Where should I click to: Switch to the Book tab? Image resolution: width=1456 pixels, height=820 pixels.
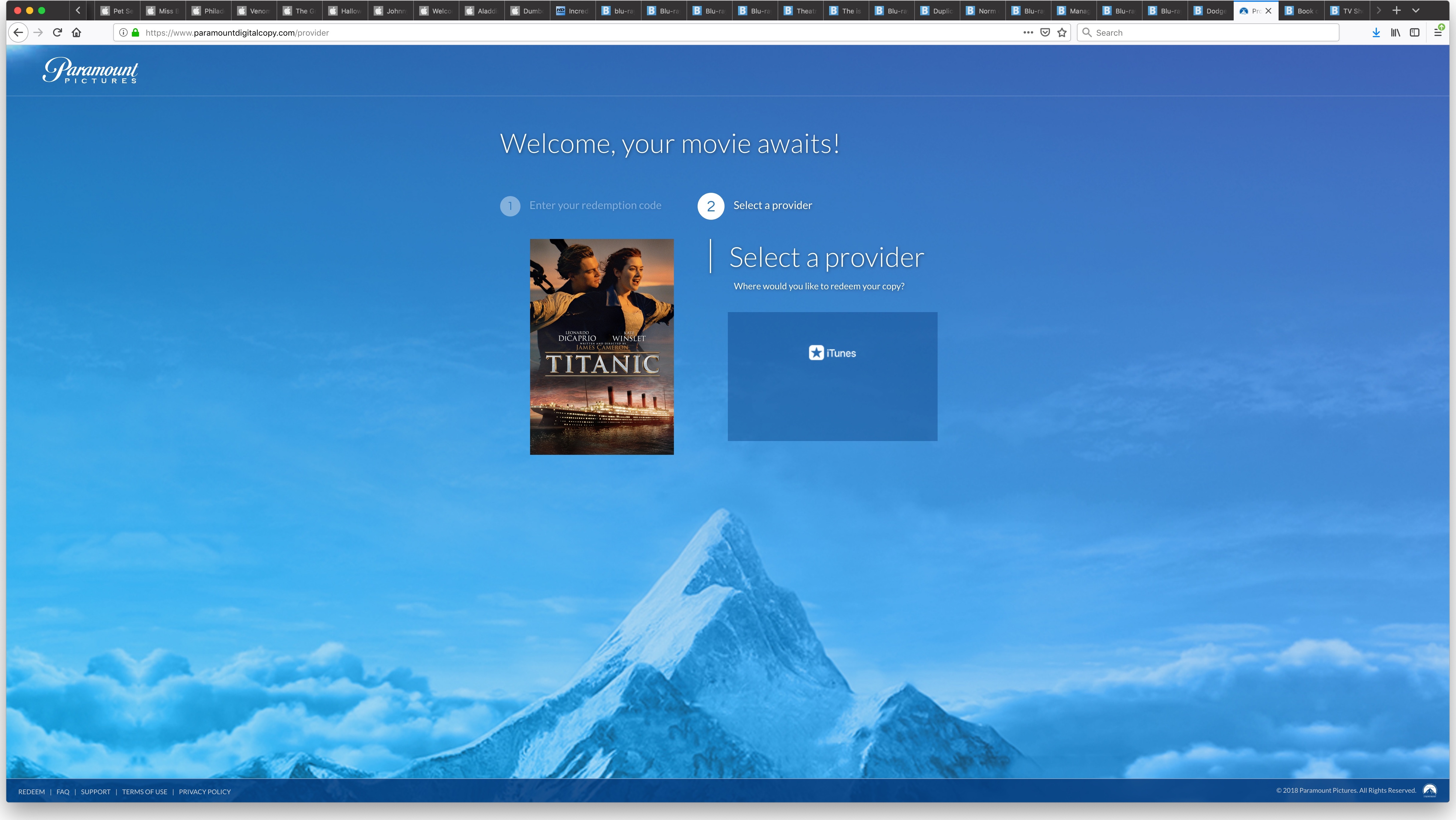[x=1302, y=11]
